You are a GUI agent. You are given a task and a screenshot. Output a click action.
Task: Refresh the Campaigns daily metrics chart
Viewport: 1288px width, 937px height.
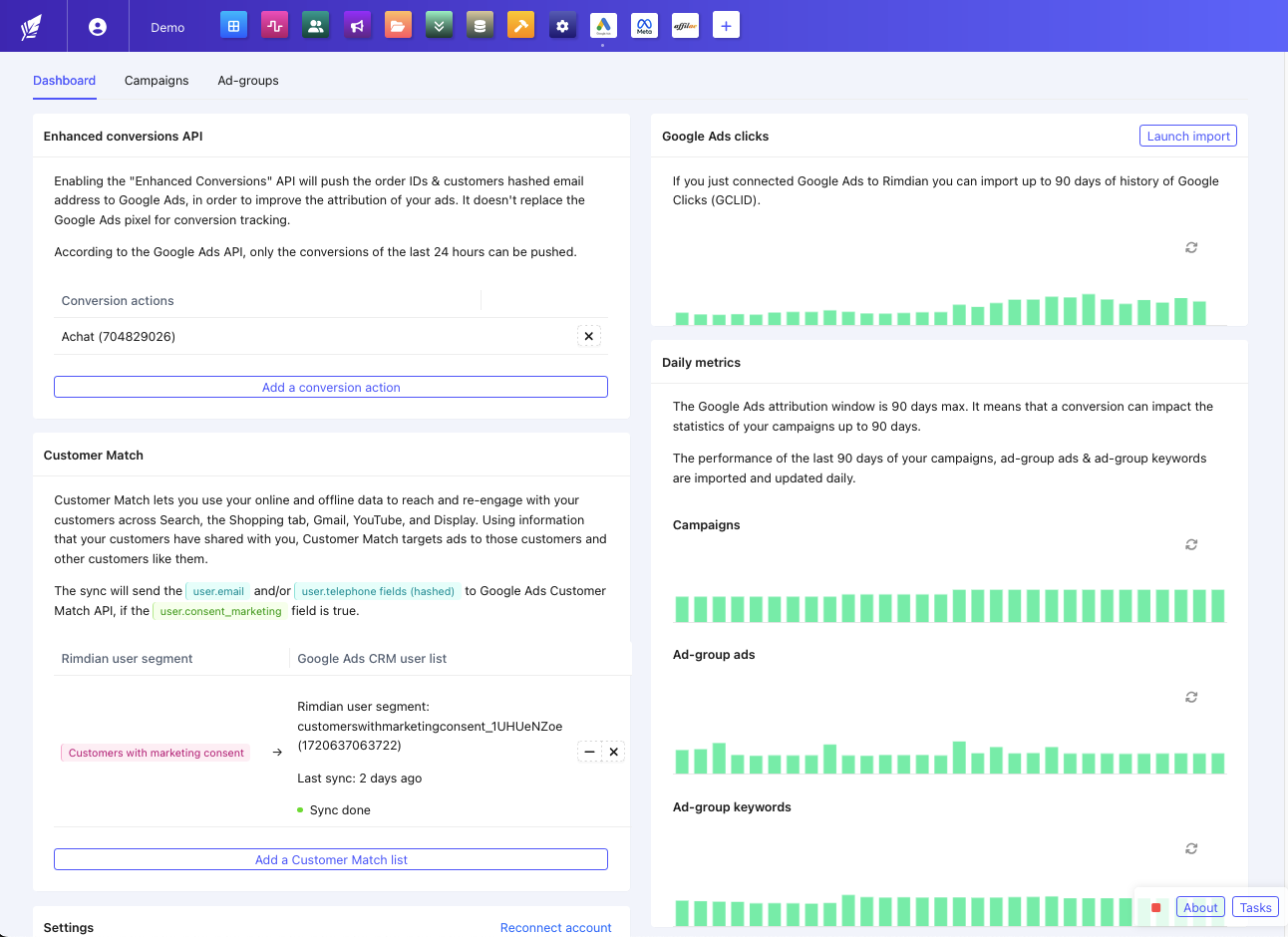pos(1191,544)
